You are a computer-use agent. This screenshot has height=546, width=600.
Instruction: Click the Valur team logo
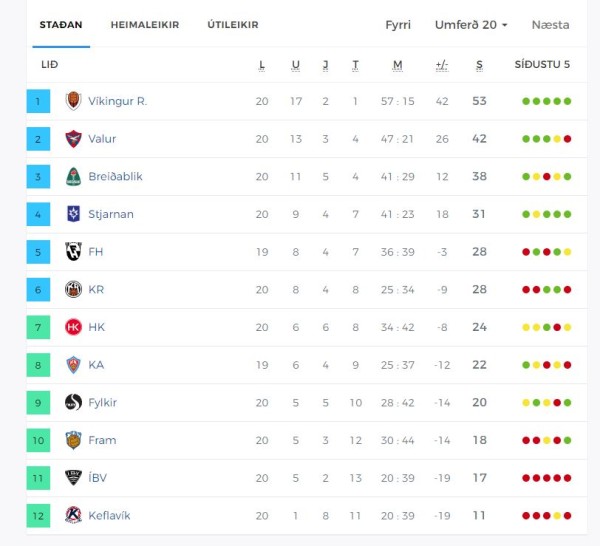coord(73,139)
